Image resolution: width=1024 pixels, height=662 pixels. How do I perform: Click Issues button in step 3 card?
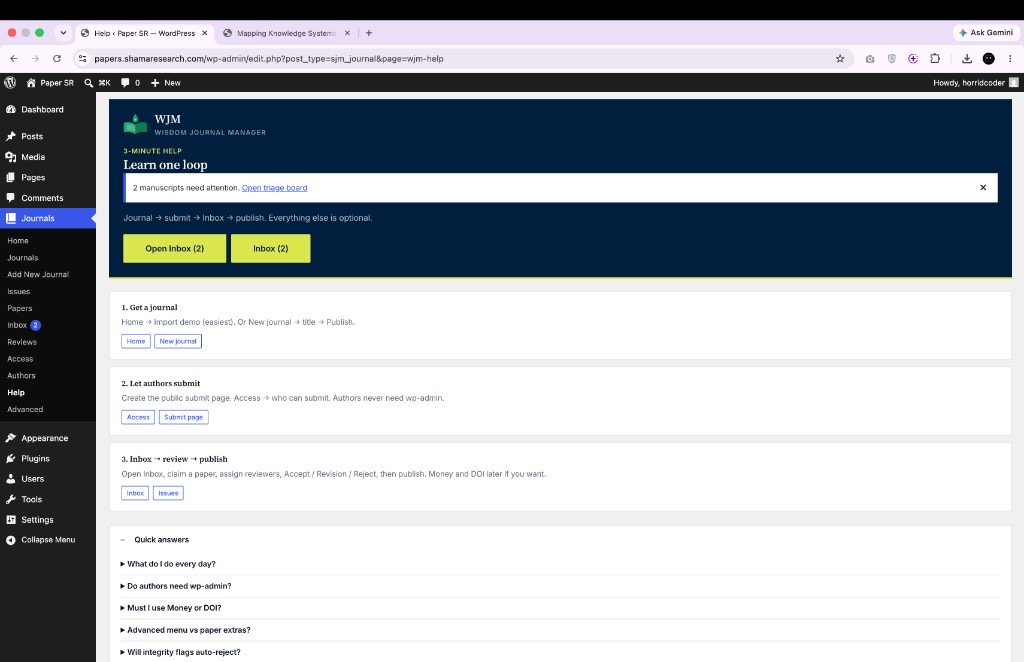[x=168, y=493]
